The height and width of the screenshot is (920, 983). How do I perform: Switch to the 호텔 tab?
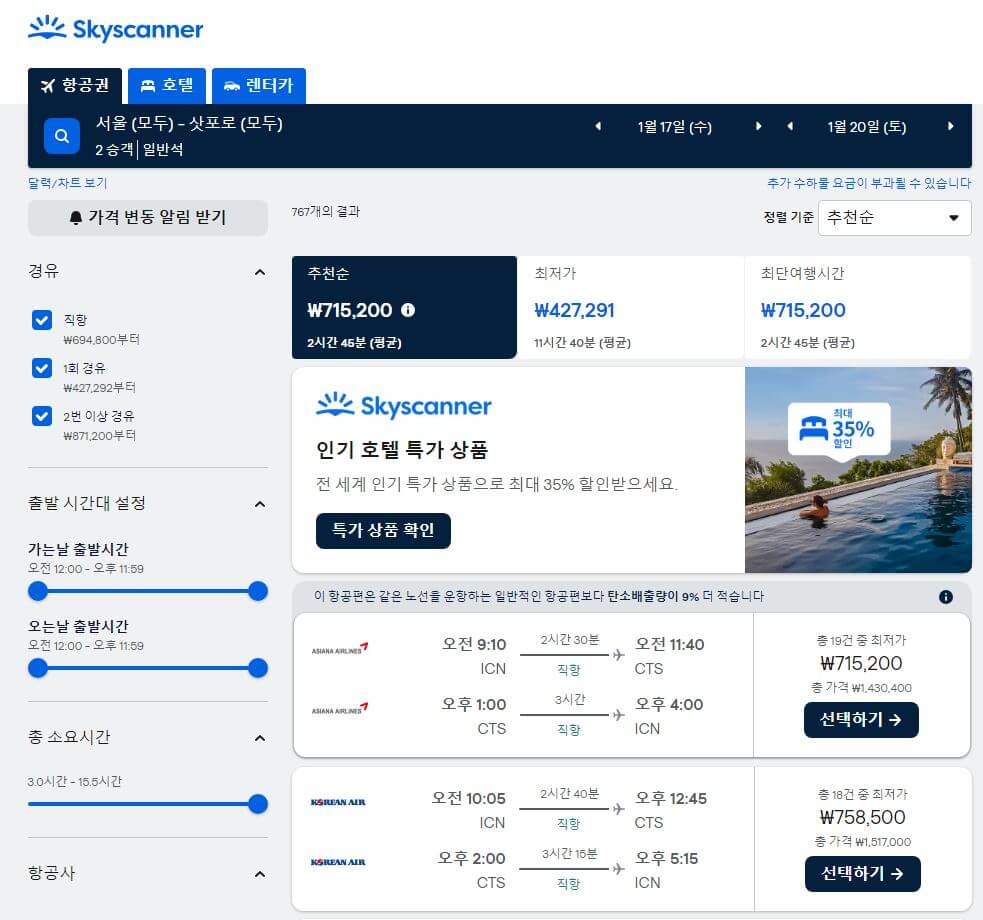[x=167, y=86]
